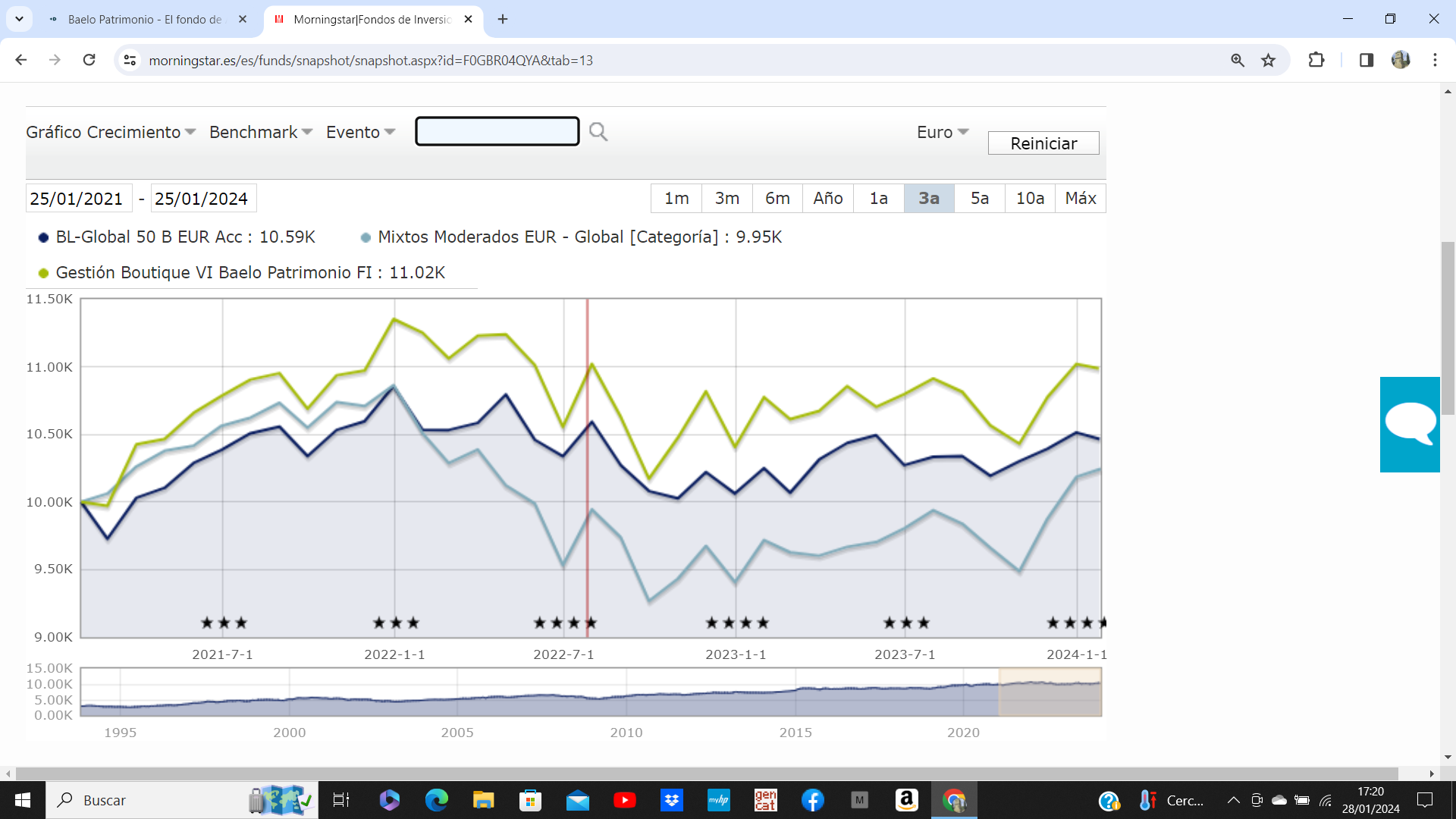
Task: Toggle BL-Global 50 B EUR Acc legend dot
Action: click(43, 237)
